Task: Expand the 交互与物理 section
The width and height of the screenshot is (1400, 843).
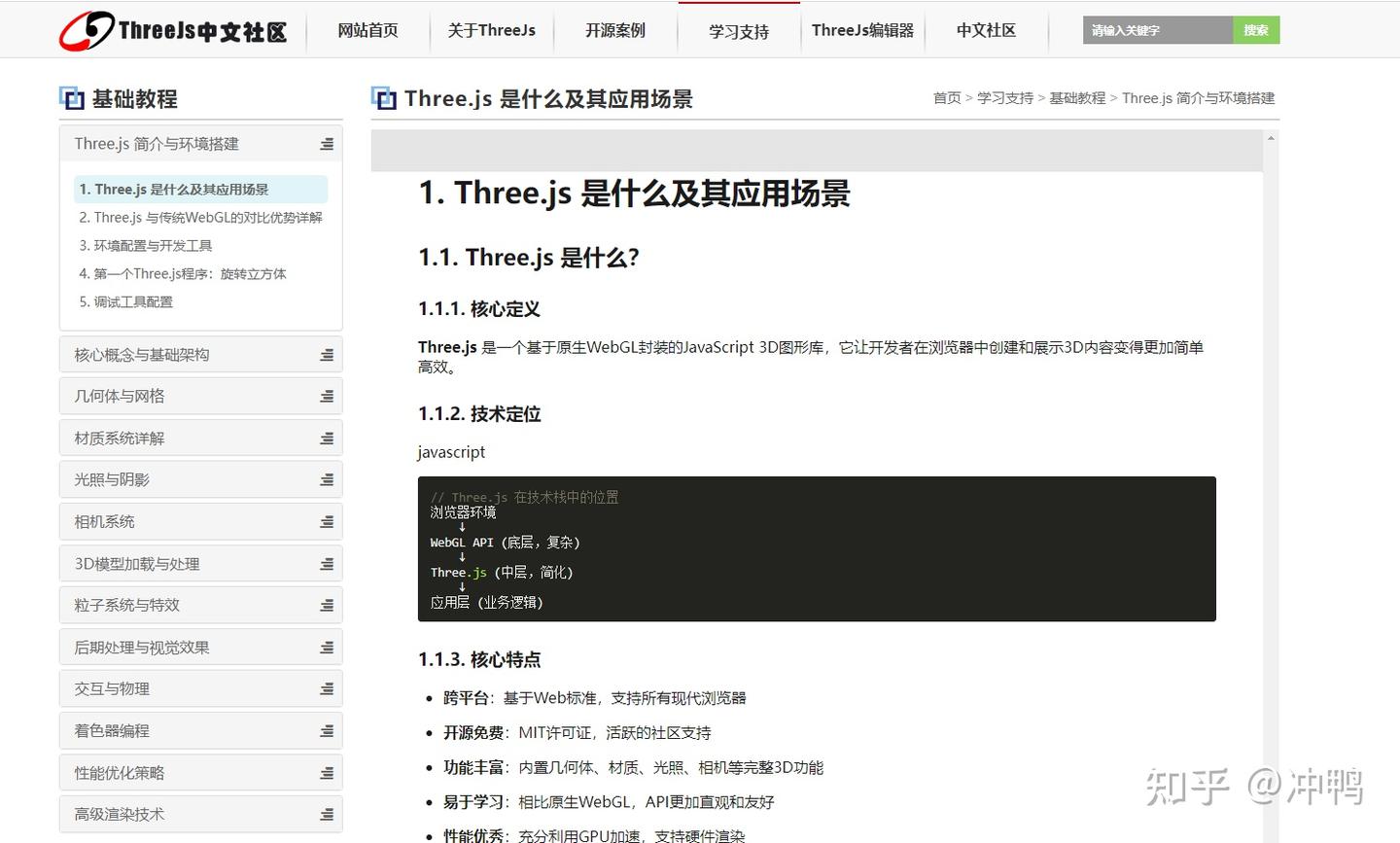Action: [x=201, y=689]
